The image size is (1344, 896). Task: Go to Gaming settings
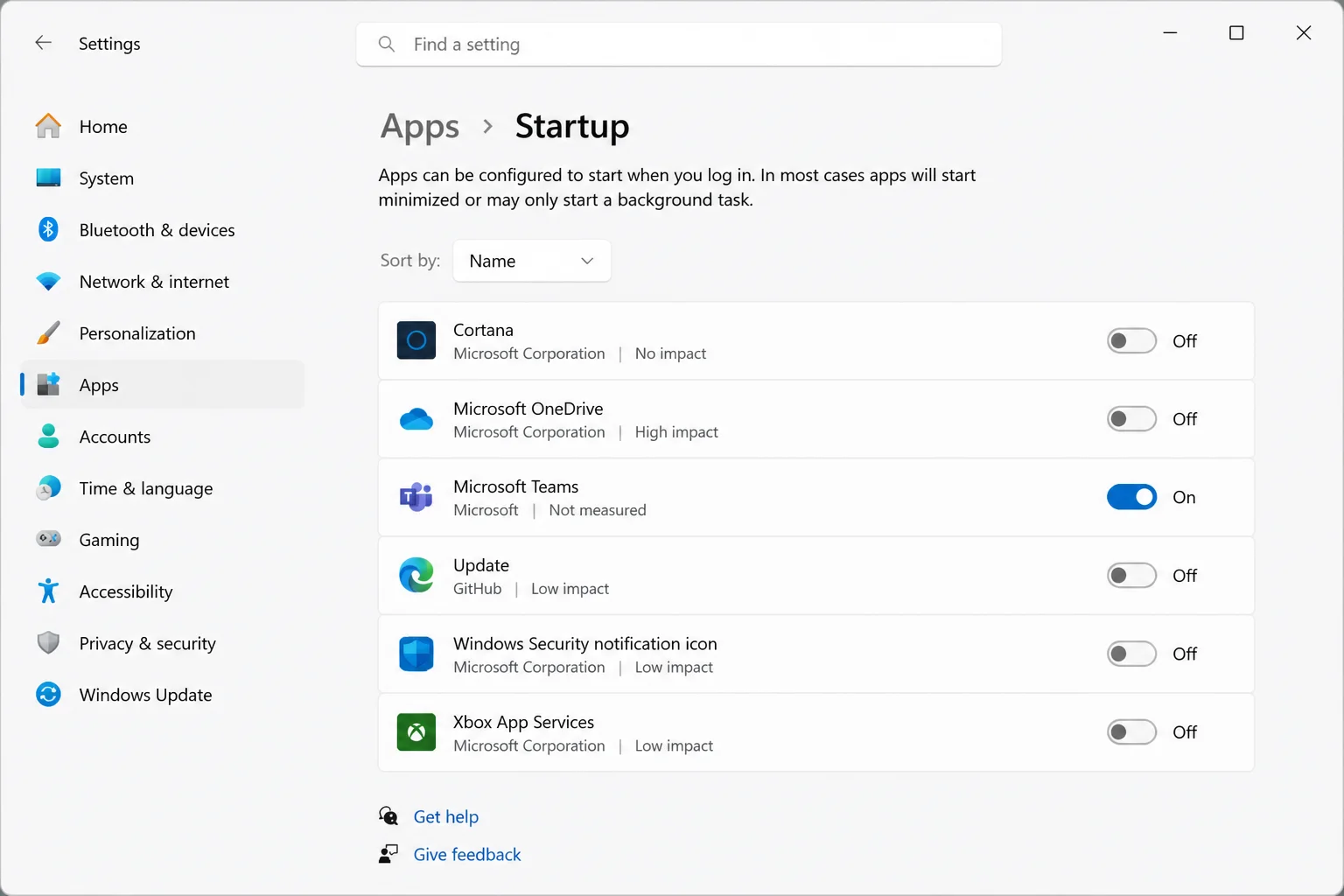pyautogui.click(x=163, y=539)
